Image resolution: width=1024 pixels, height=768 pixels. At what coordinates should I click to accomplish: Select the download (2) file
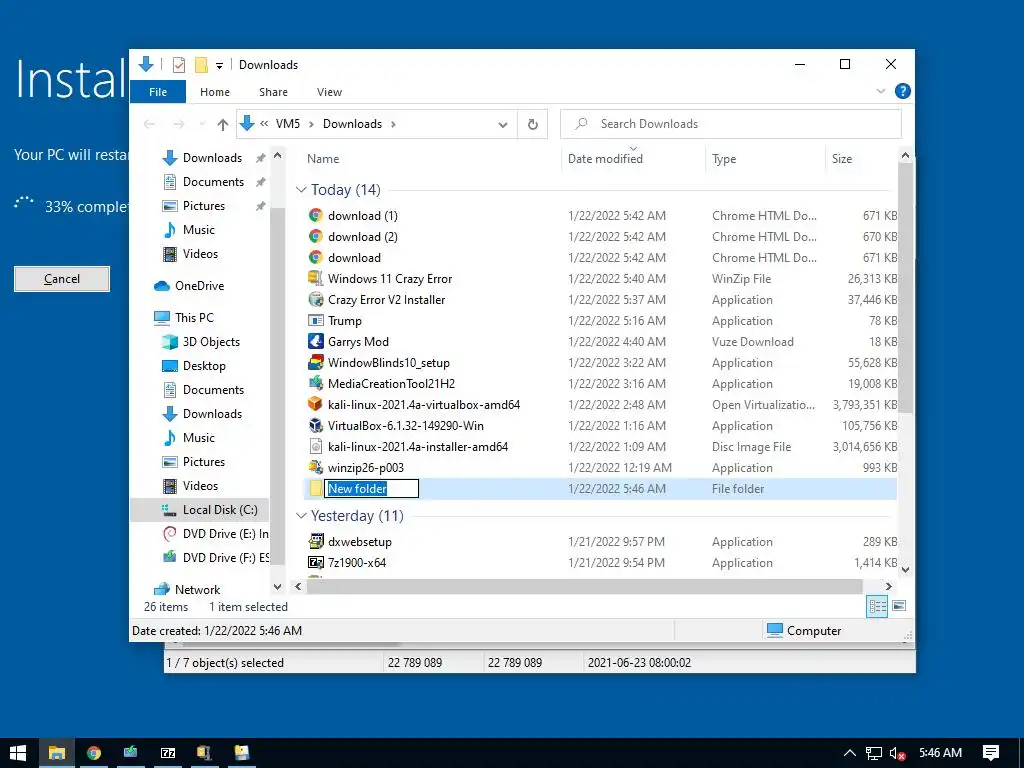pos(362,236)
